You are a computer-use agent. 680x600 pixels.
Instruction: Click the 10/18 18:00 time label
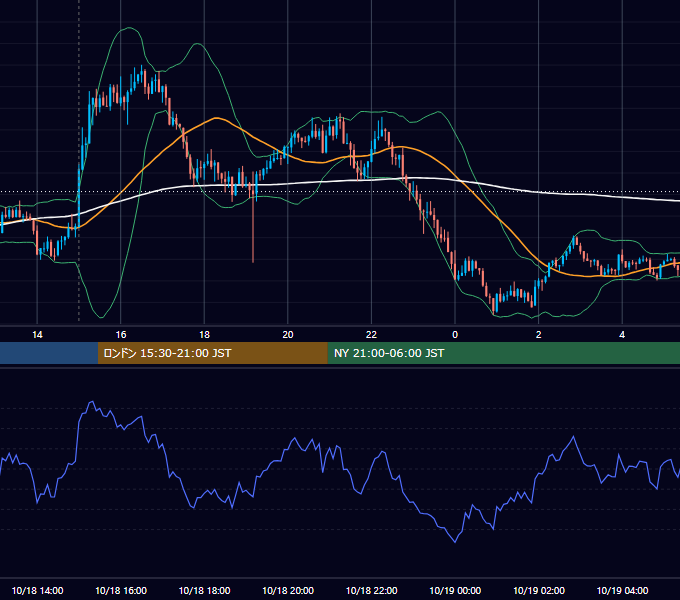click(204, 590)
